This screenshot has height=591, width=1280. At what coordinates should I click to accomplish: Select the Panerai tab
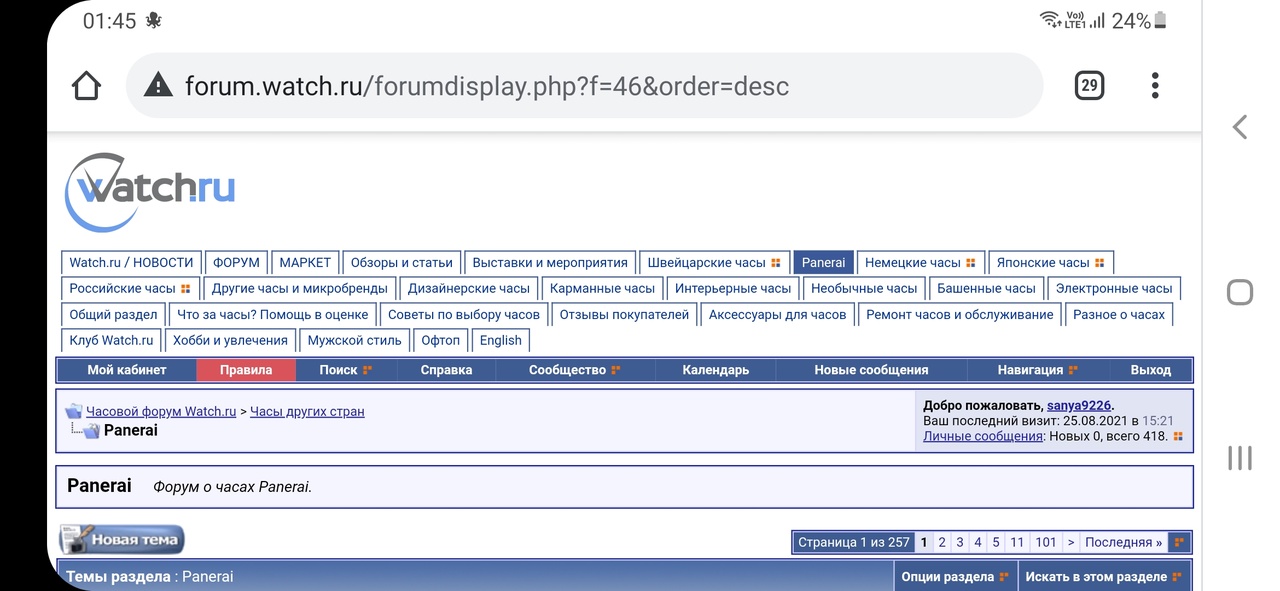[823, 263]
